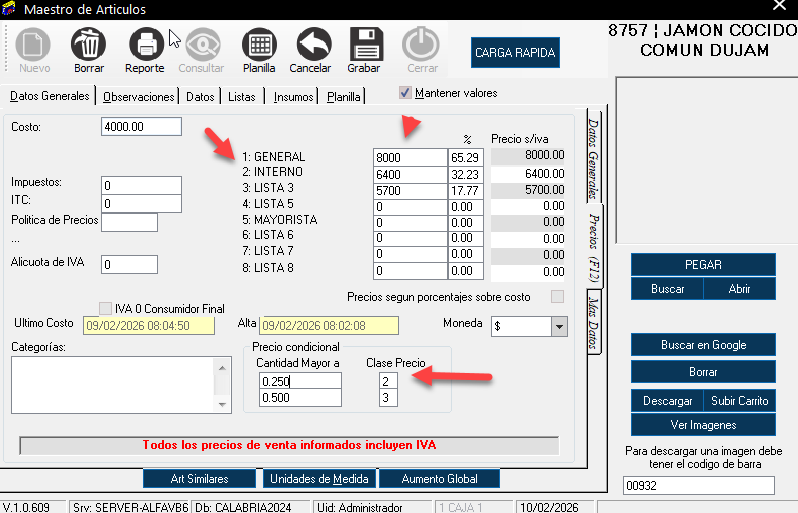Click the Aumento Global button
This screenshot has width=798, height=513.
pyautogui.click(x=438, y=479)
